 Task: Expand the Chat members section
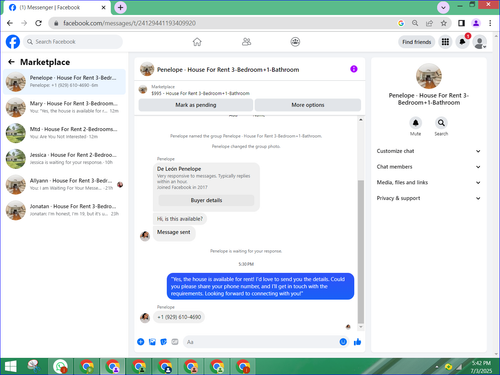[429, 167]
